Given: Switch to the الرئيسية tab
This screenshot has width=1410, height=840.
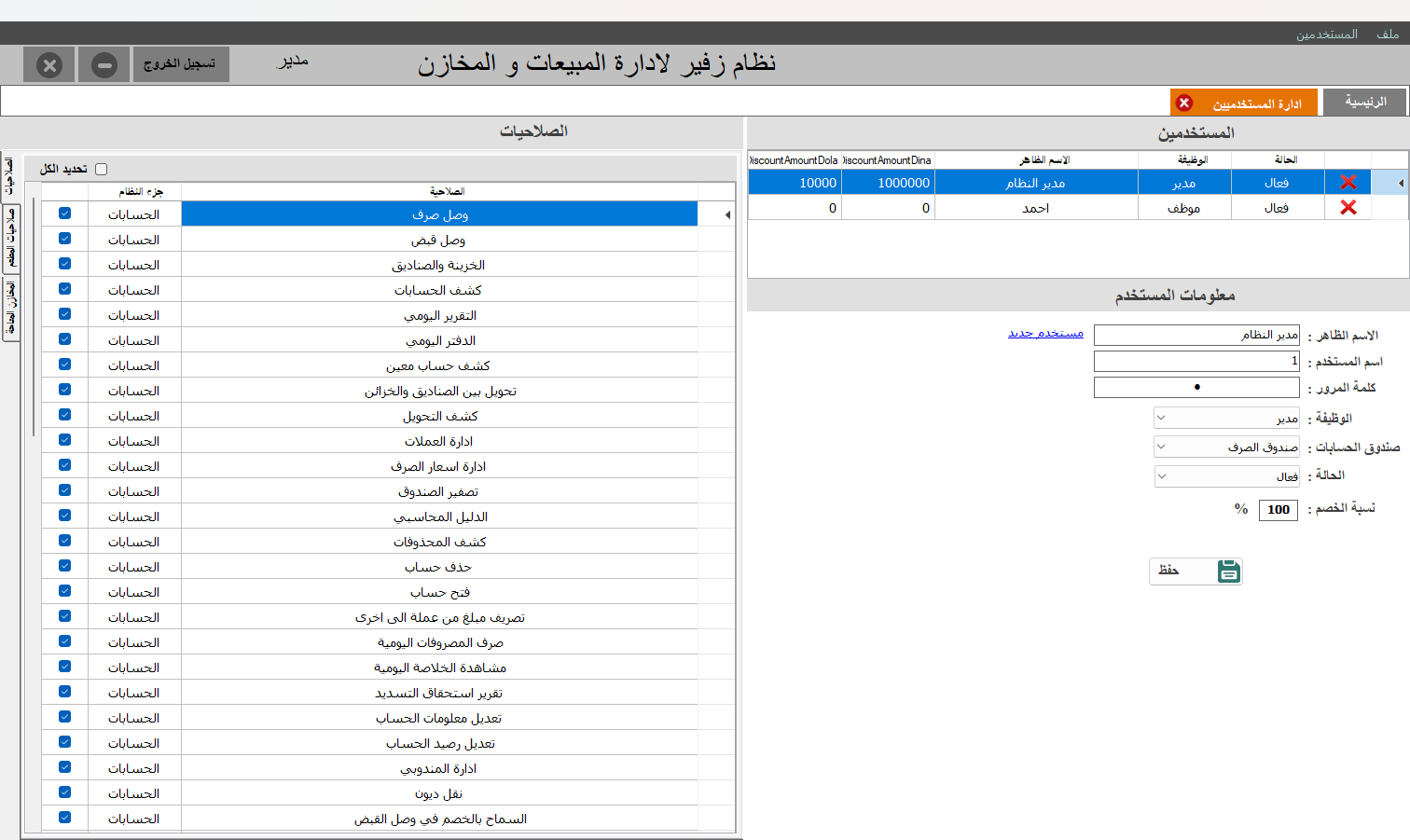Looking at the screenshot, I should 1365,102.
